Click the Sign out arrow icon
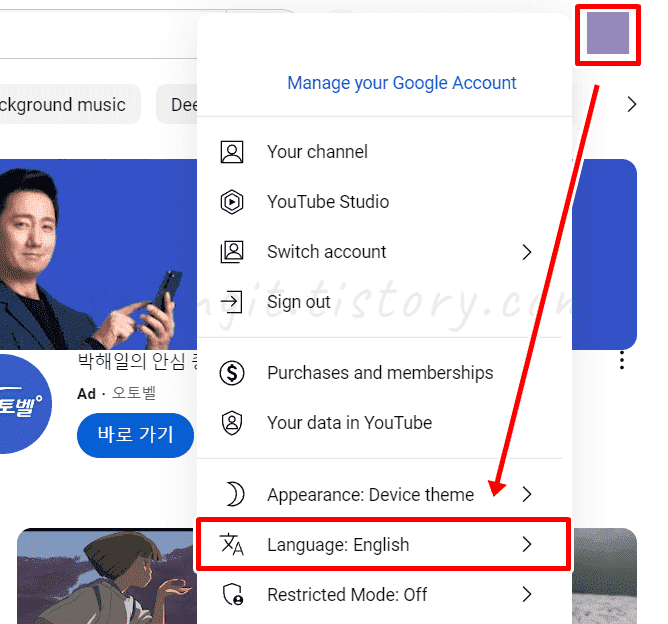 coord(231,302)
